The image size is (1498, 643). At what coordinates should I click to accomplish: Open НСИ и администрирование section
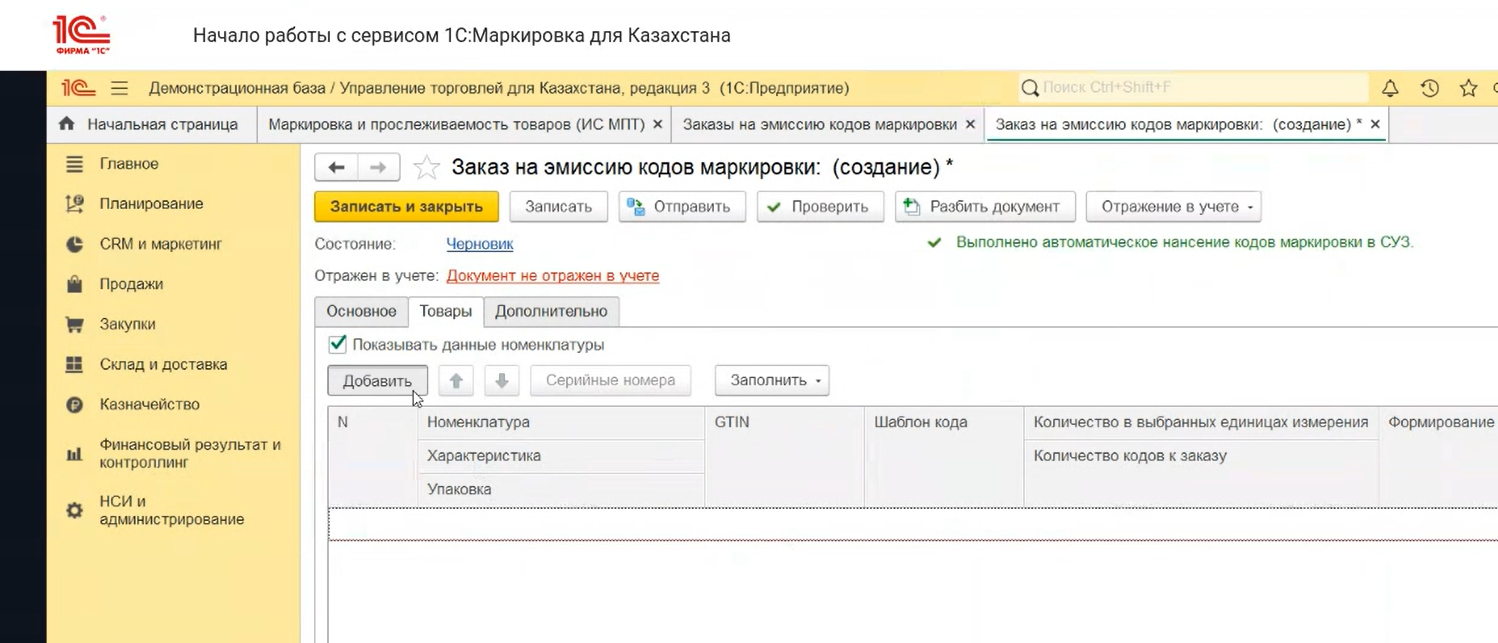[172, 511]
